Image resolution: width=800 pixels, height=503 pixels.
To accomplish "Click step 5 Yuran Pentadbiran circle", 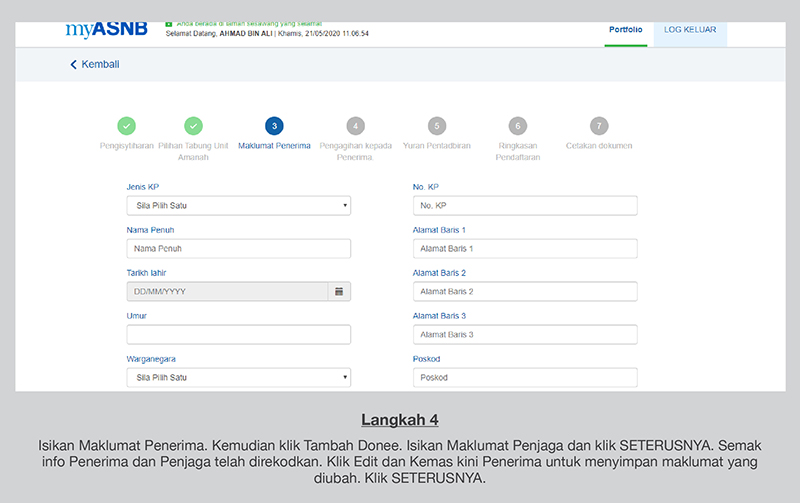I will pyautogui.click(x=436, y=126).
